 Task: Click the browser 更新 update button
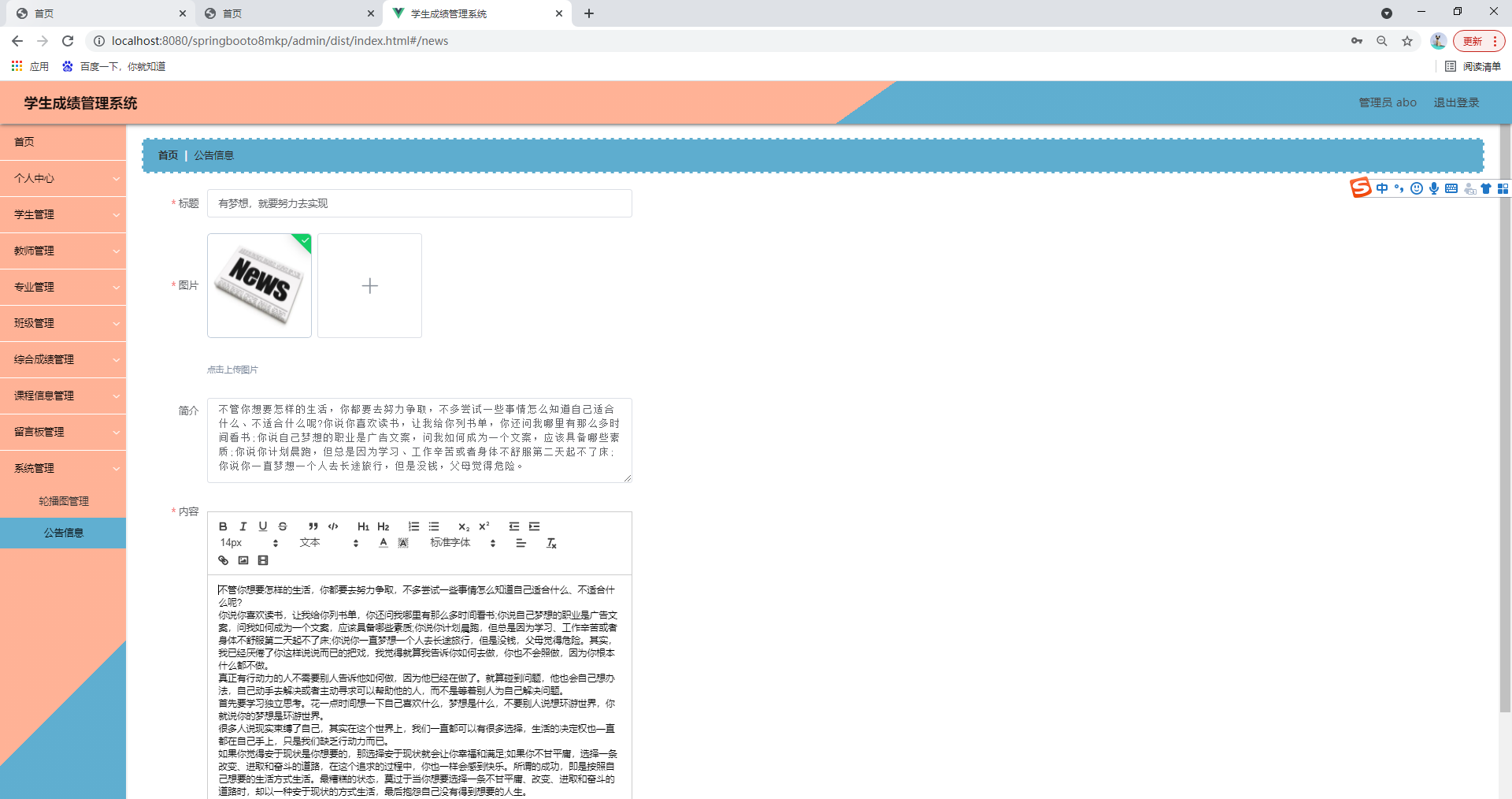pos(1479,41)
